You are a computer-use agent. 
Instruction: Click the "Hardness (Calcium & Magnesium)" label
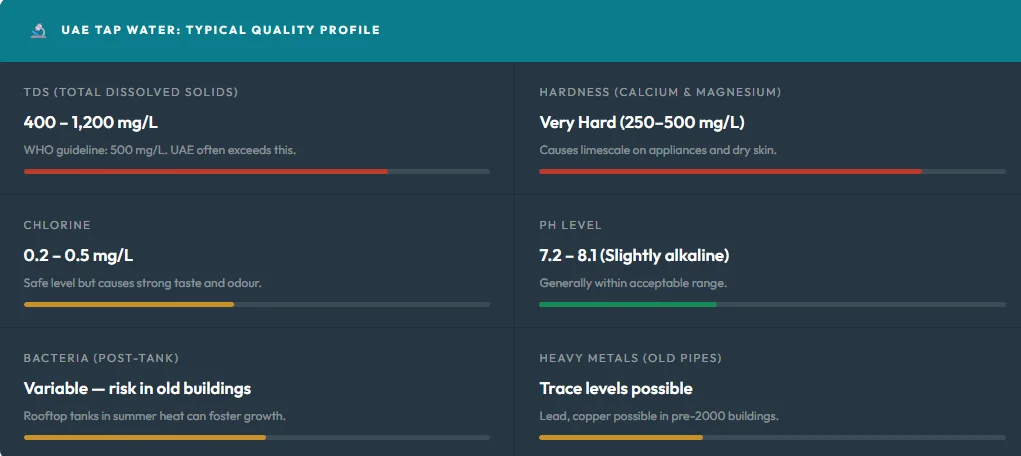coord(660,92)
